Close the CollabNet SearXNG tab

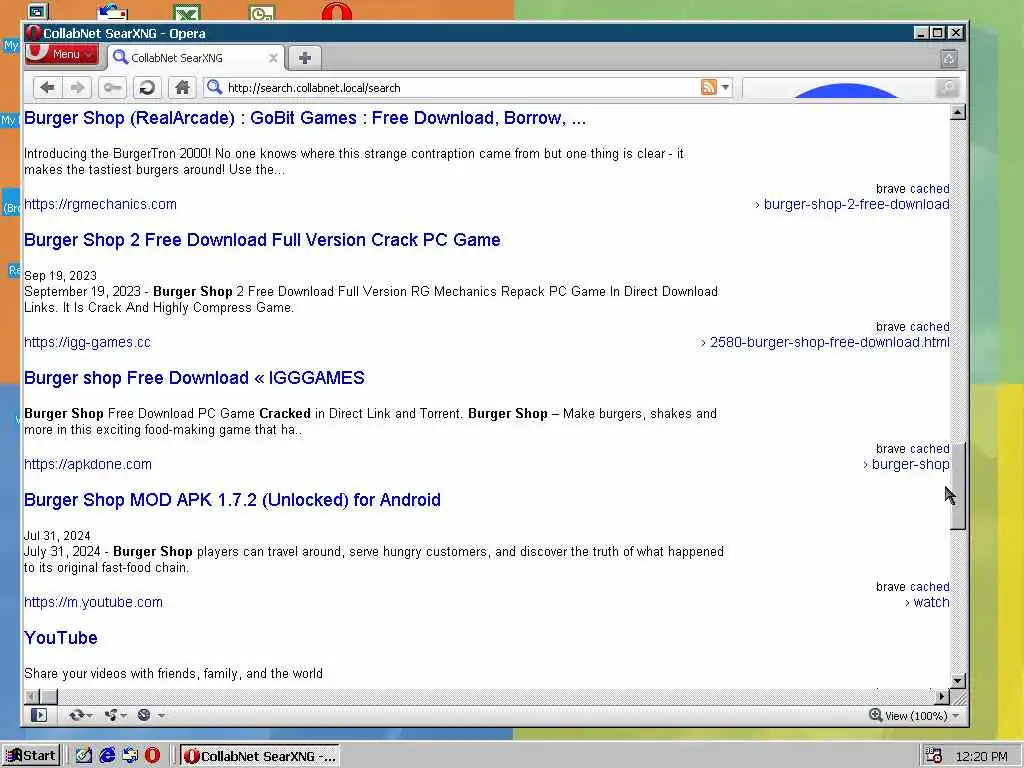(x=273, y=58)
